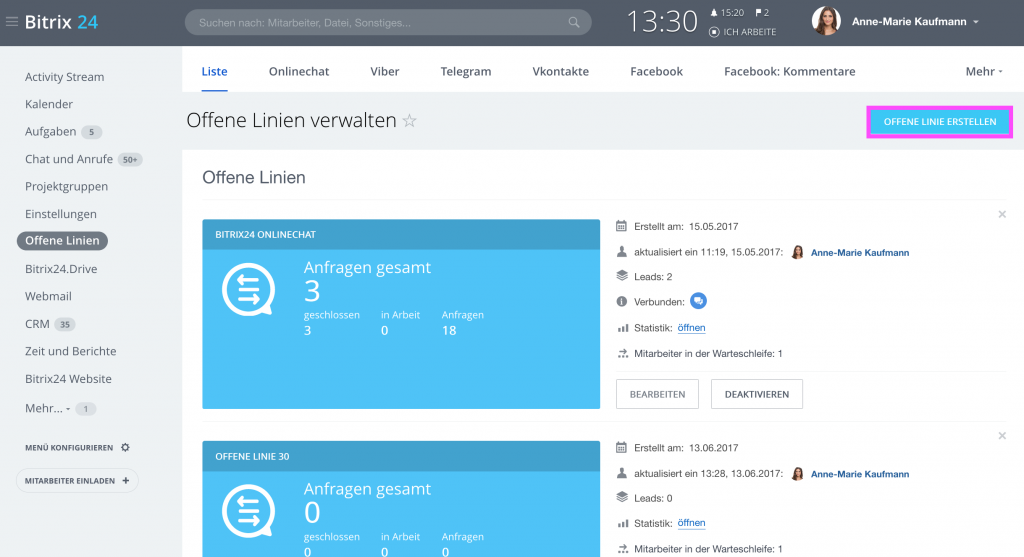Expand the Mehr... sidebar item
The image size is (1024, 557).
(x=47, y=408)
